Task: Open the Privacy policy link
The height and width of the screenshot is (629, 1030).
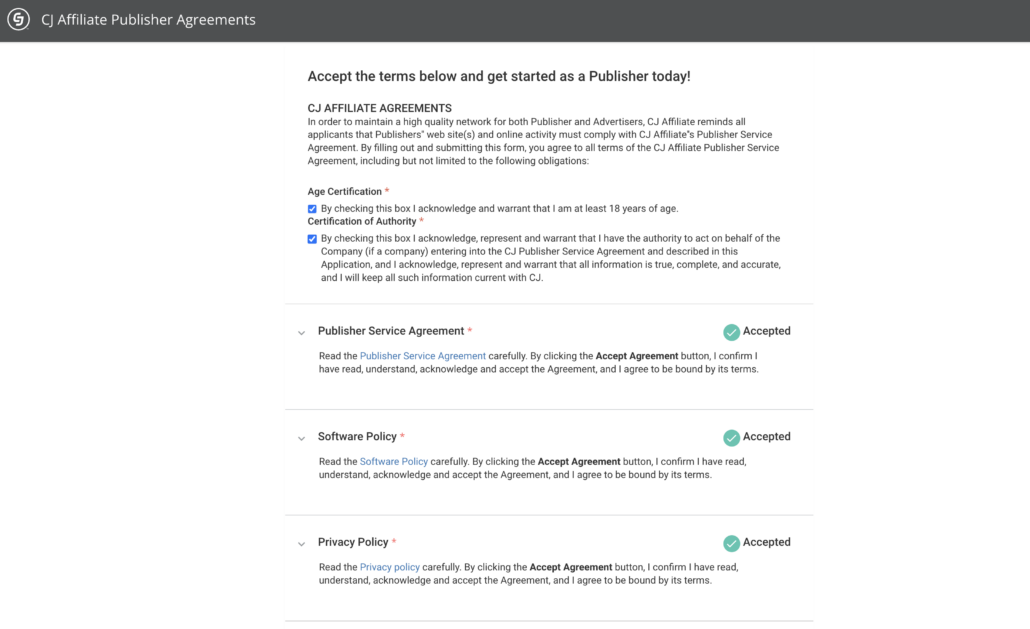Action: point(390,567)
